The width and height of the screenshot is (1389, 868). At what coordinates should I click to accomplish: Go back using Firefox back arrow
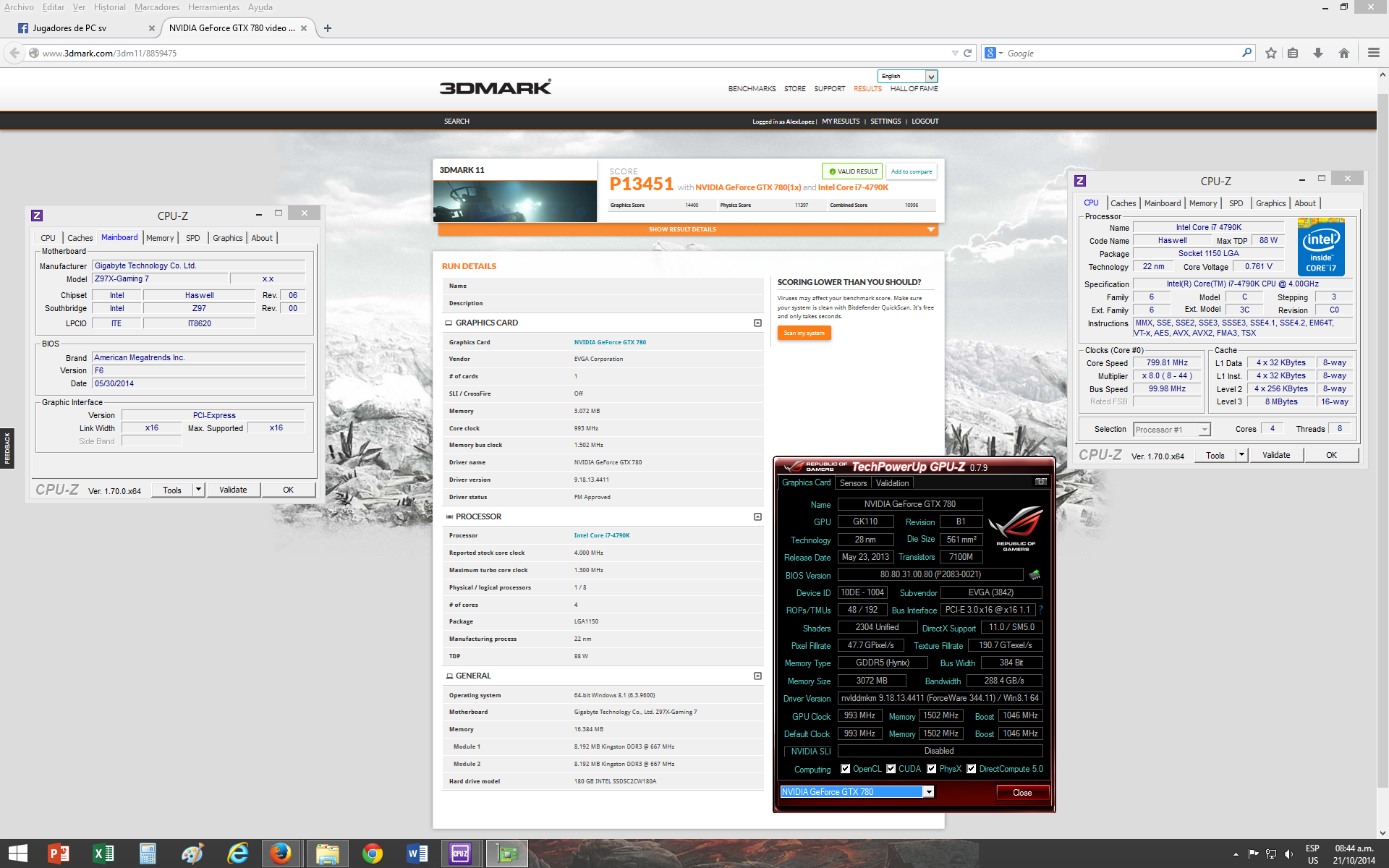click(x=14, y=53)
